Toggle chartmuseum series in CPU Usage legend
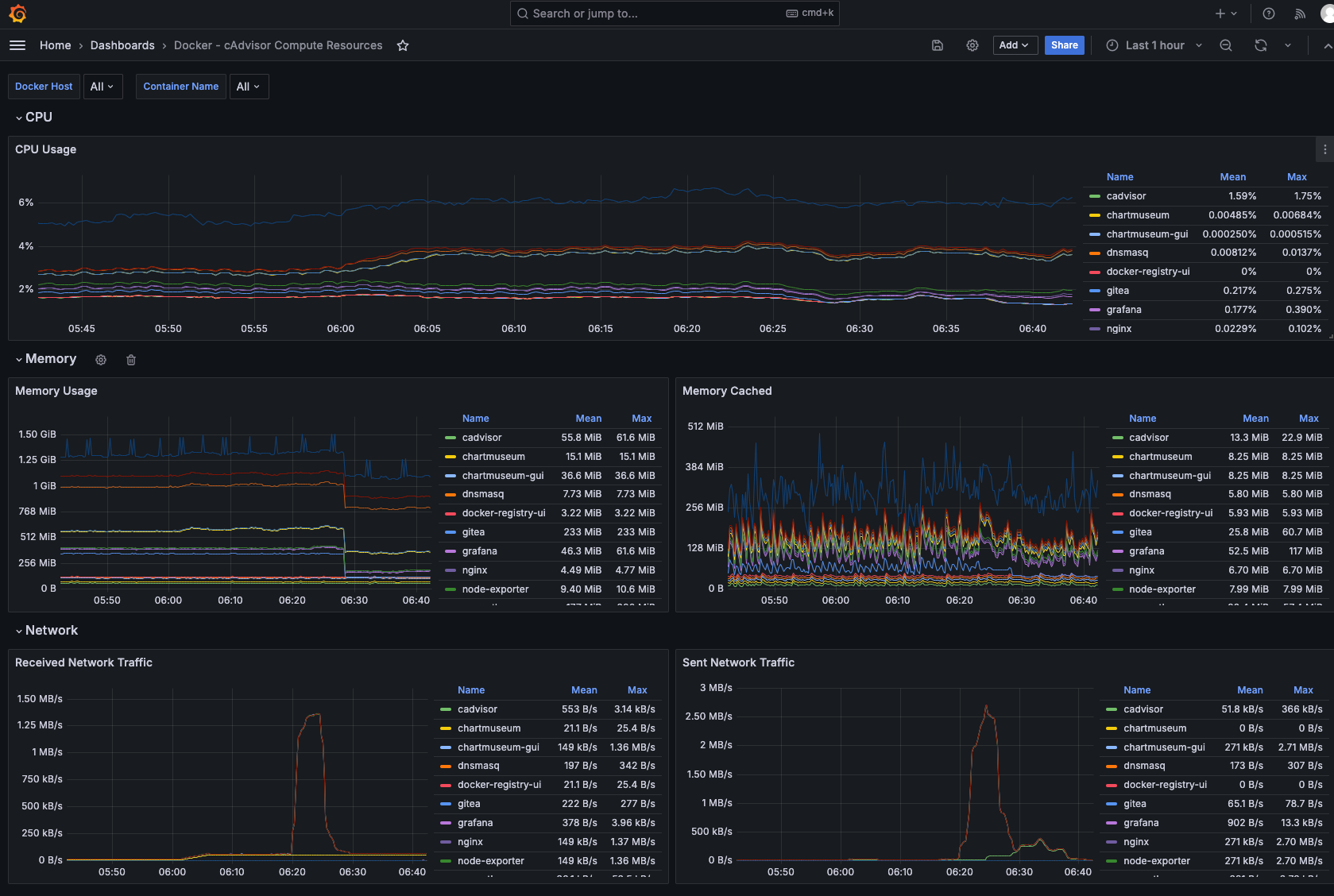Screen dimensions: 1334x896 (x=1138, y=215)
